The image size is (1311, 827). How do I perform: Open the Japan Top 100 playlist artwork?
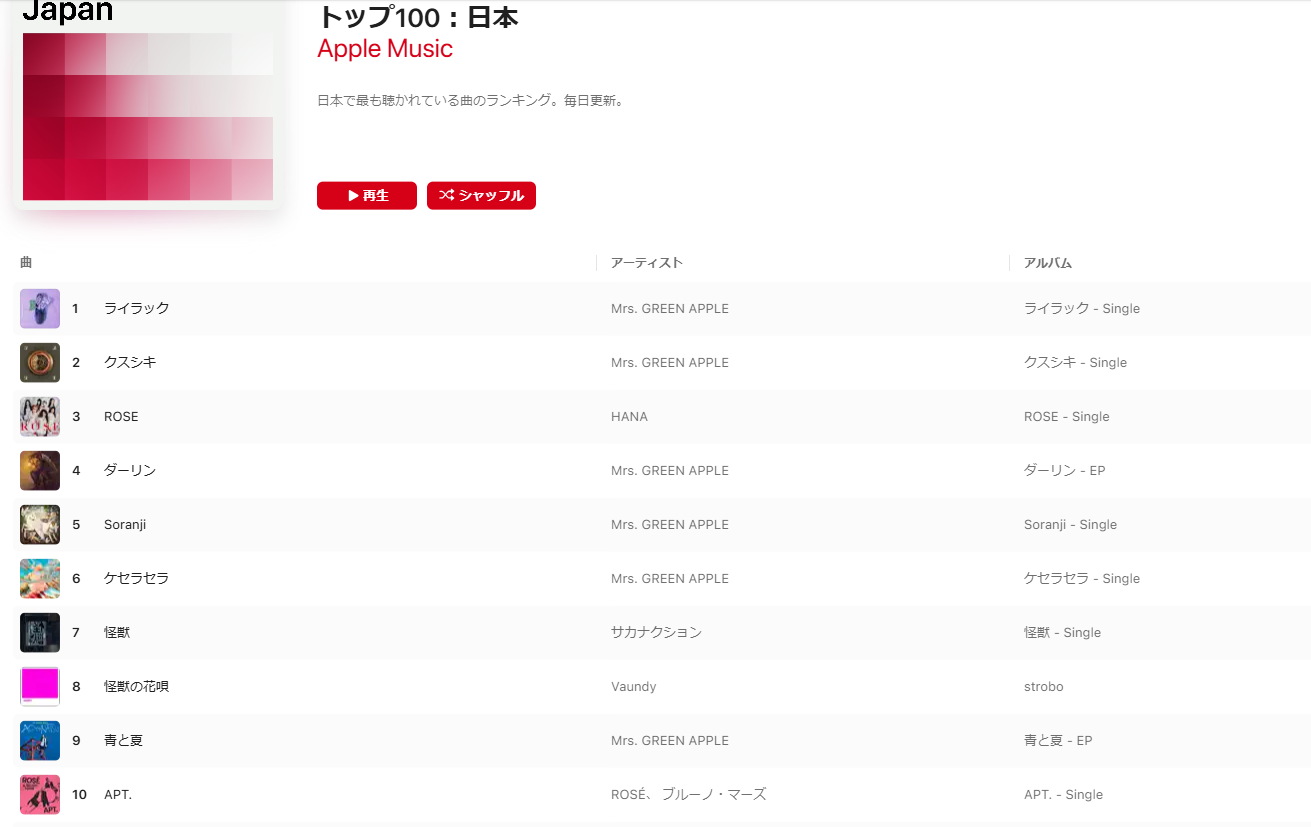click(x=148, y=105)
